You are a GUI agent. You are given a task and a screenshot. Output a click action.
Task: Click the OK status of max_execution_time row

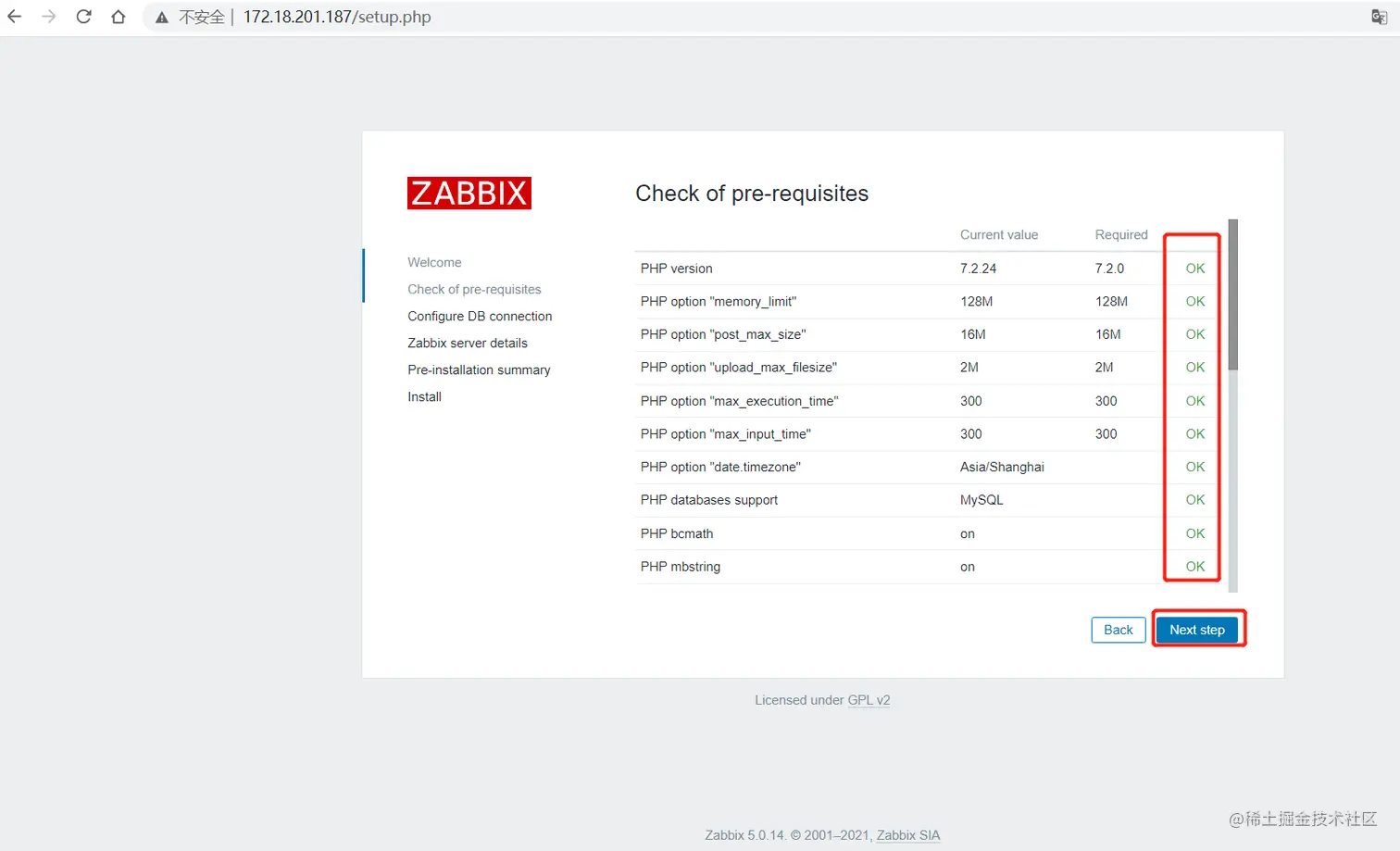coord(1195,401)
